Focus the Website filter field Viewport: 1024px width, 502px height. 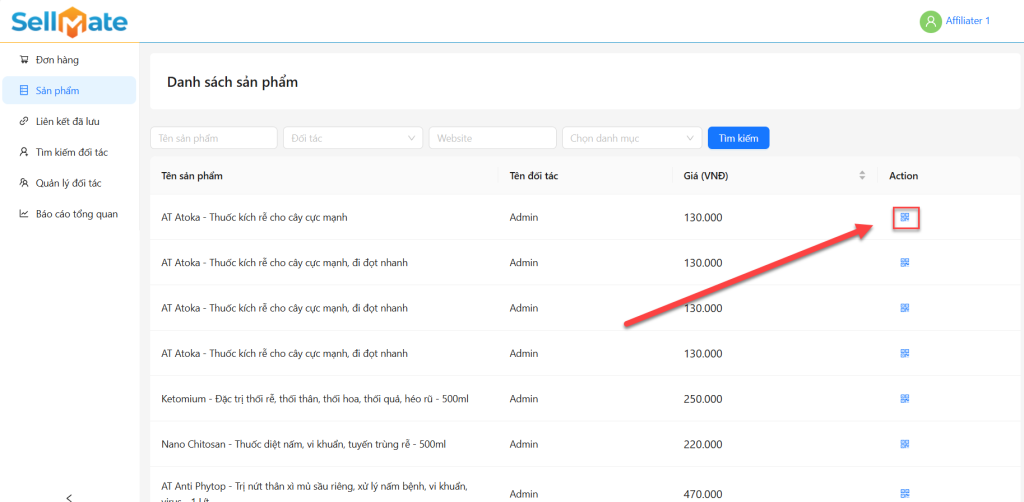click(x=492, y=138)
